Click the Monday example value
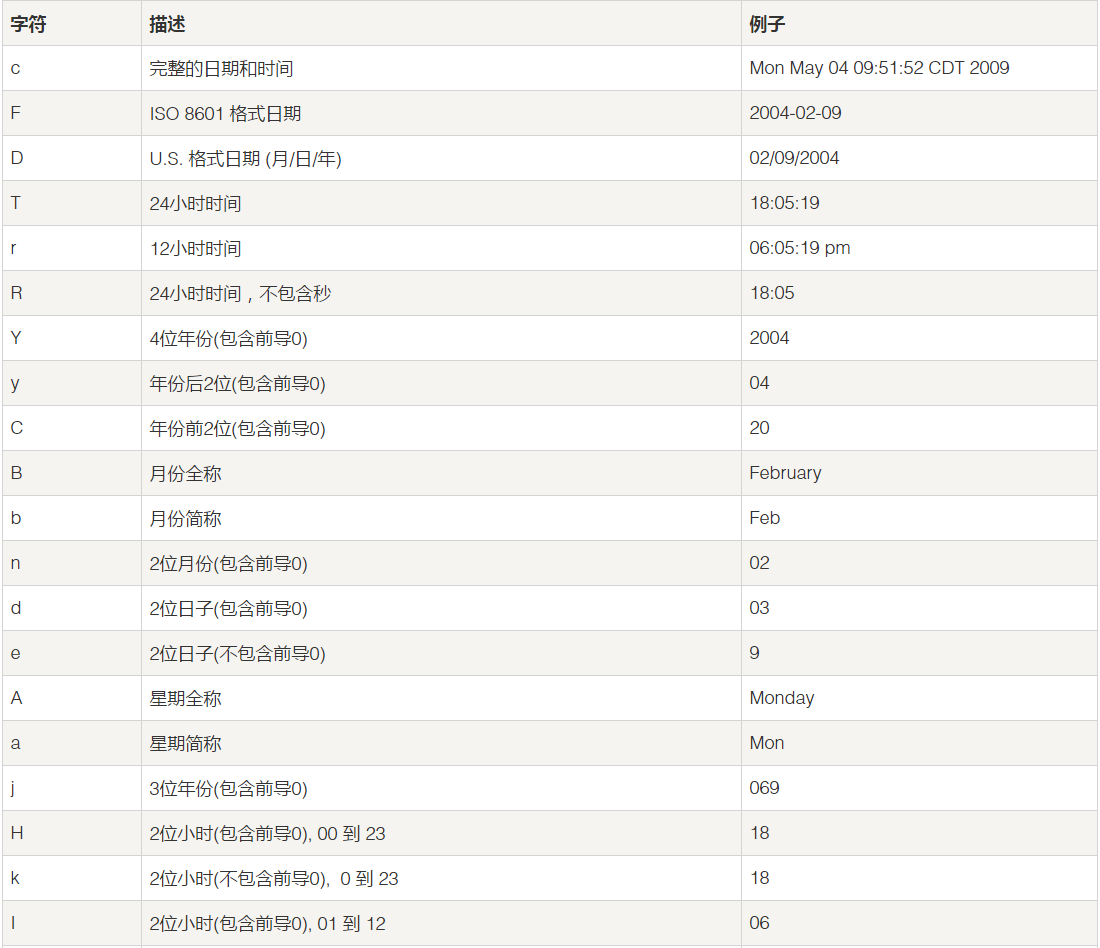Viewport: 1100px width, 948px height. 781,698
